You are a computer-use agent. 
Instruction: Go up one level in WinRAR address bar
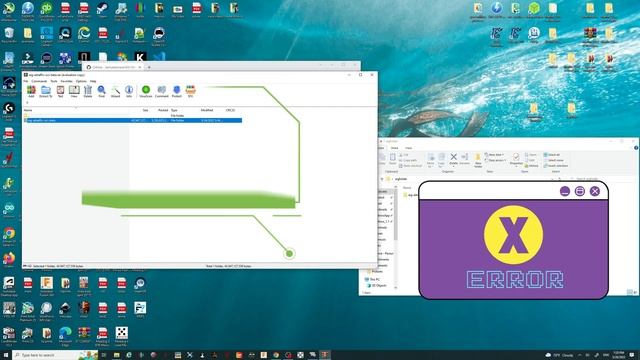coord(27,102)
